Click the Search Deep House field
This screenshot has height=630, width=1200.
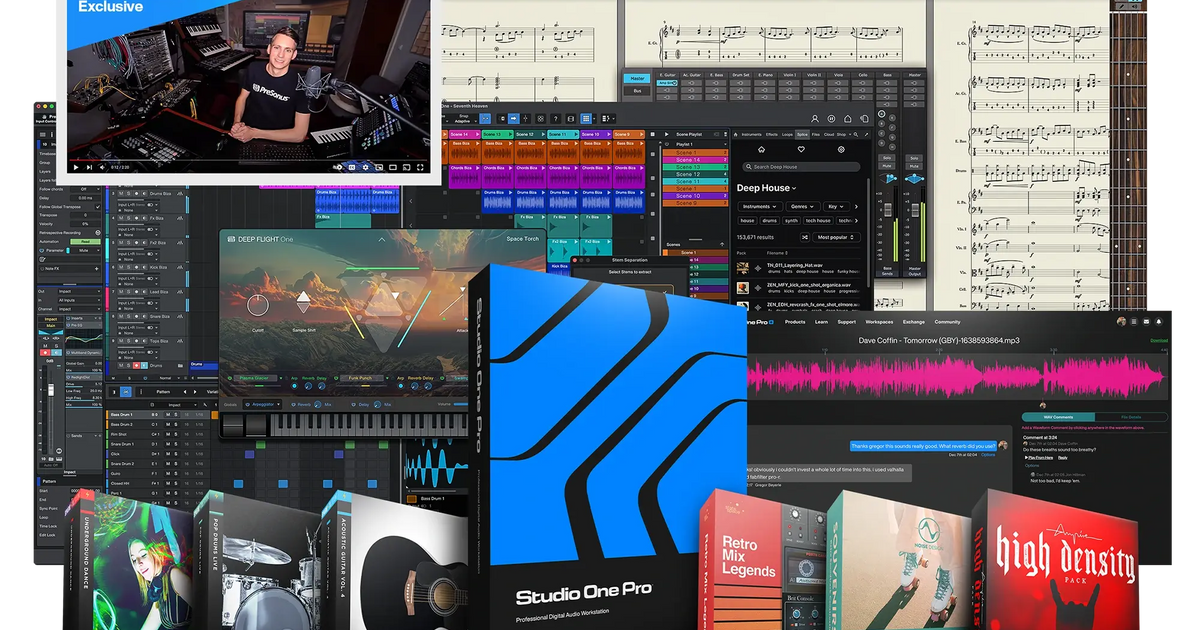[800, 167]
